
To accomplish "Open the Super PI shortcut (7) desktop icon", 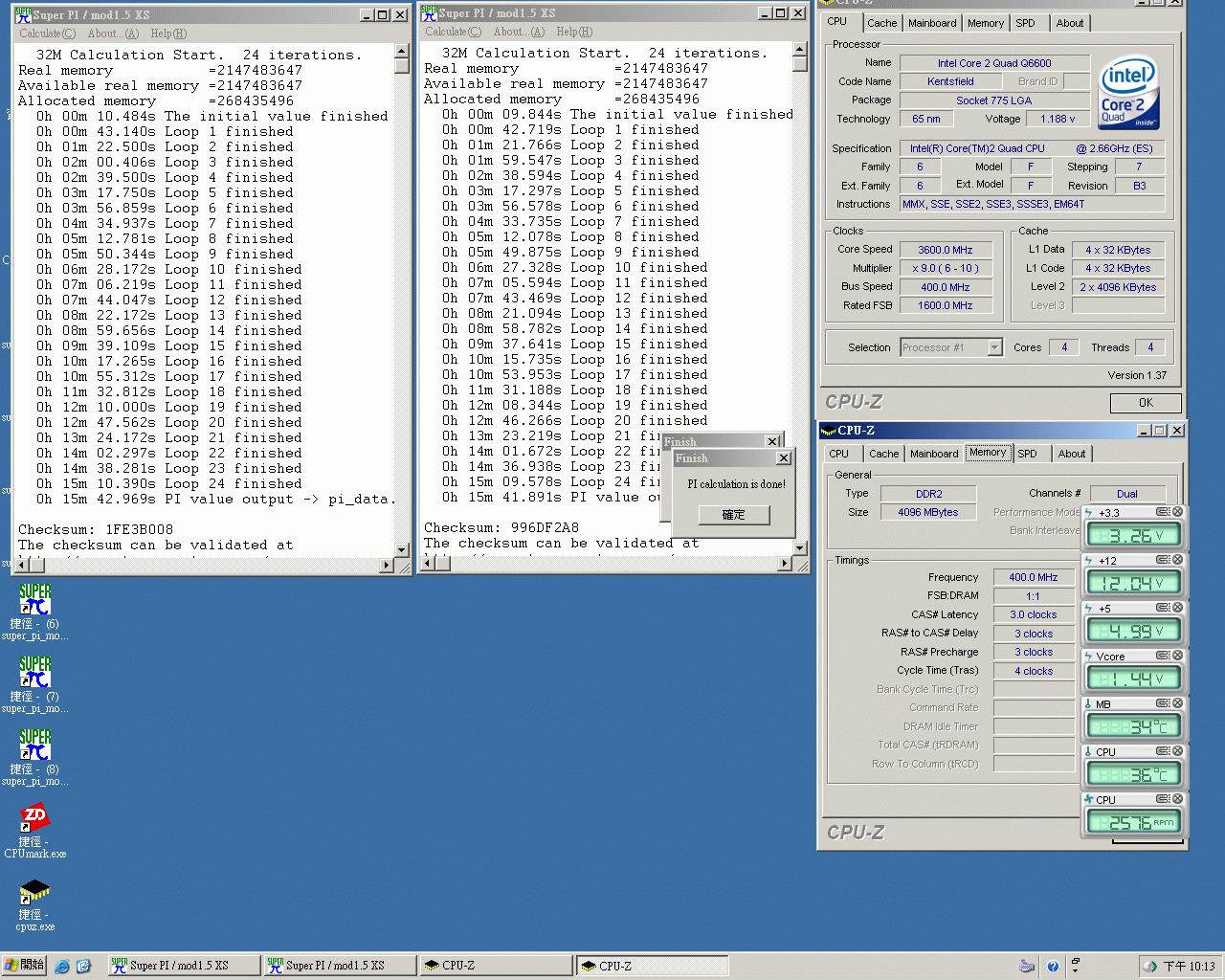I will tap(35, 683).
